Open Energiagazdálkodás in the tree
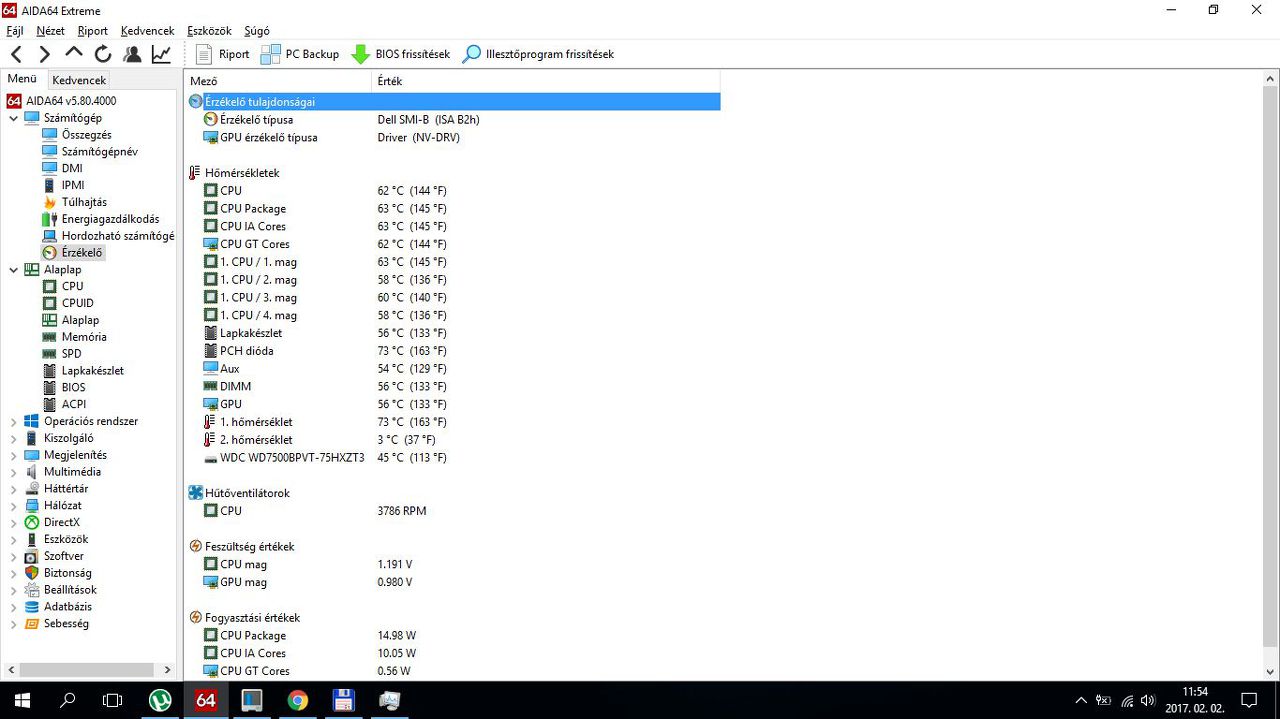1280x719 pixels. point(110,219)
